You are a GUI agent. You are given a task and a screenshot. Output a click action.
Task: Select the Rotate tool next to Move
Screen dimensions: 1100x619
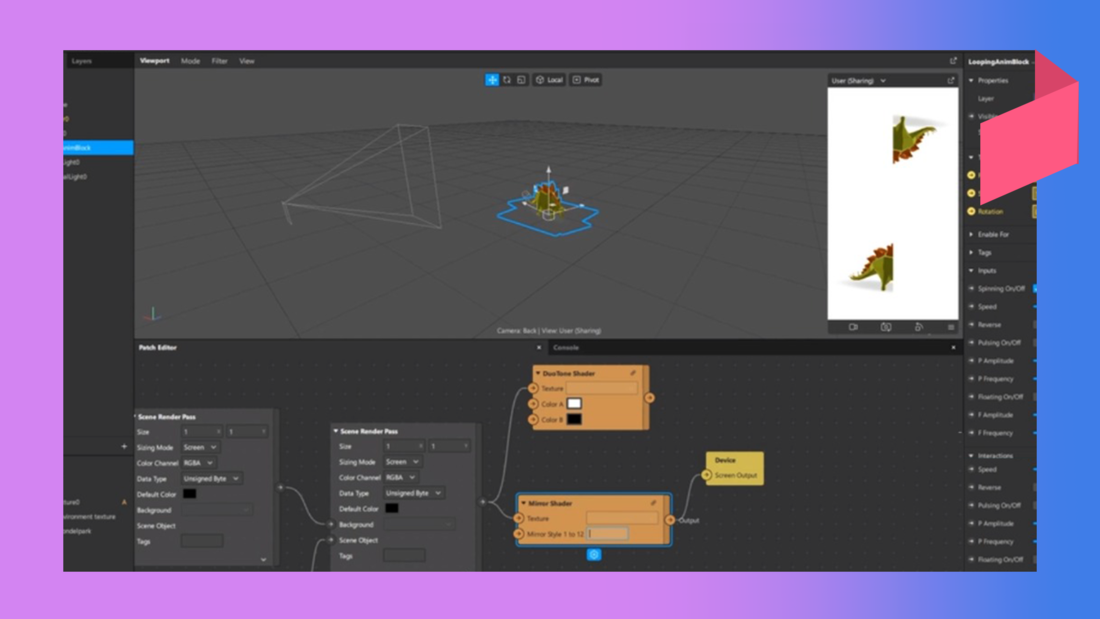click(507, 79)
